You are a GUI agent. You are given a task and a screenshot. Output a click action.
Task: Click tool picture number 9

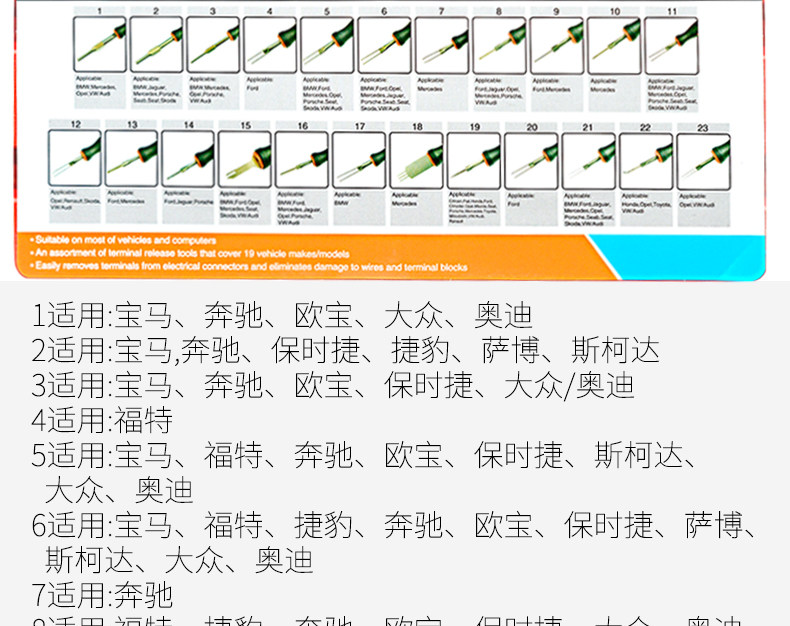click(x=557, y=45)
